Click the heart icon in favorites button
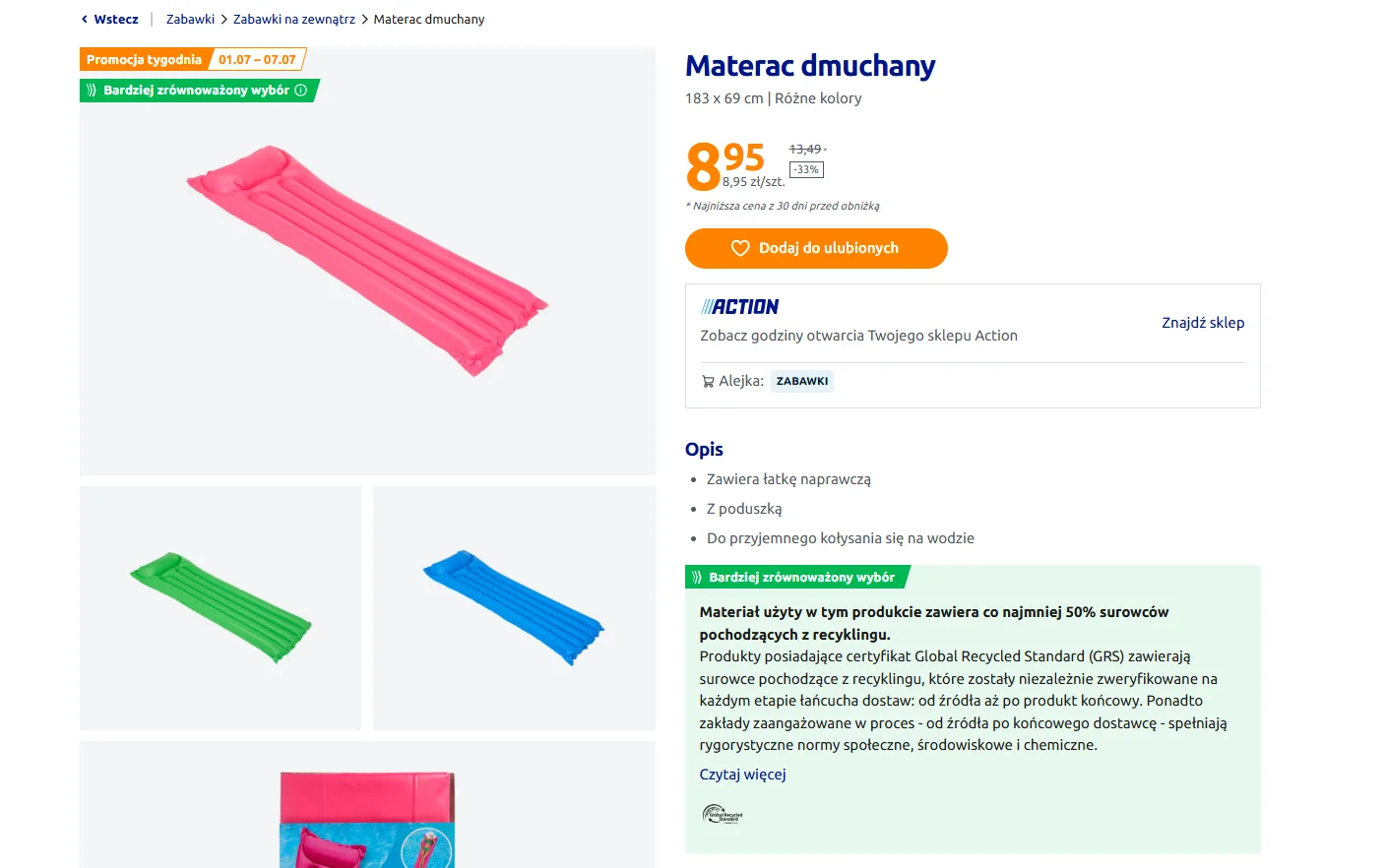Image resolution: width=1385 pixels, height=868 pixels. click(740, 248)
